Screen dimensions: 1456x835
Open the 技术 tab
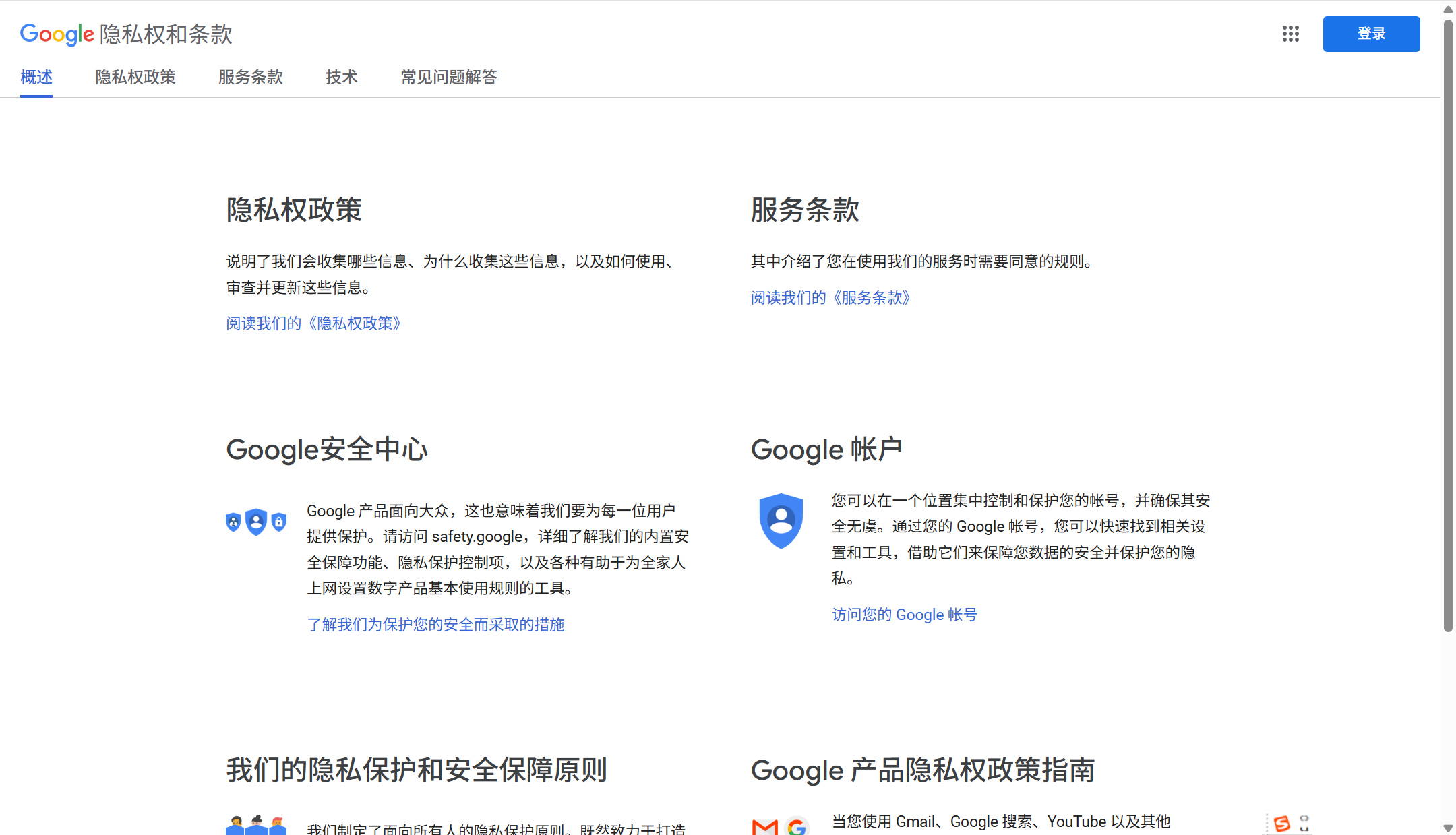pos(341,77)
